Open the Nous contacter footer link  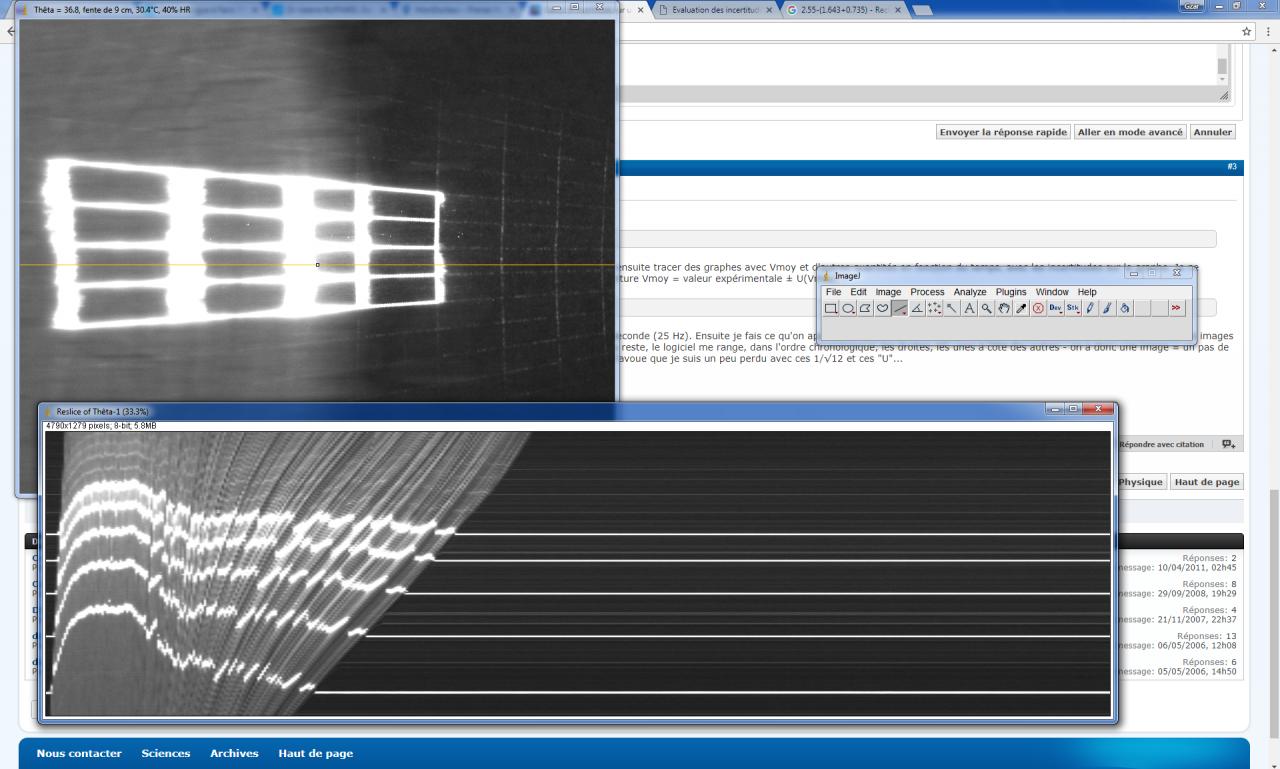[79, 754]
